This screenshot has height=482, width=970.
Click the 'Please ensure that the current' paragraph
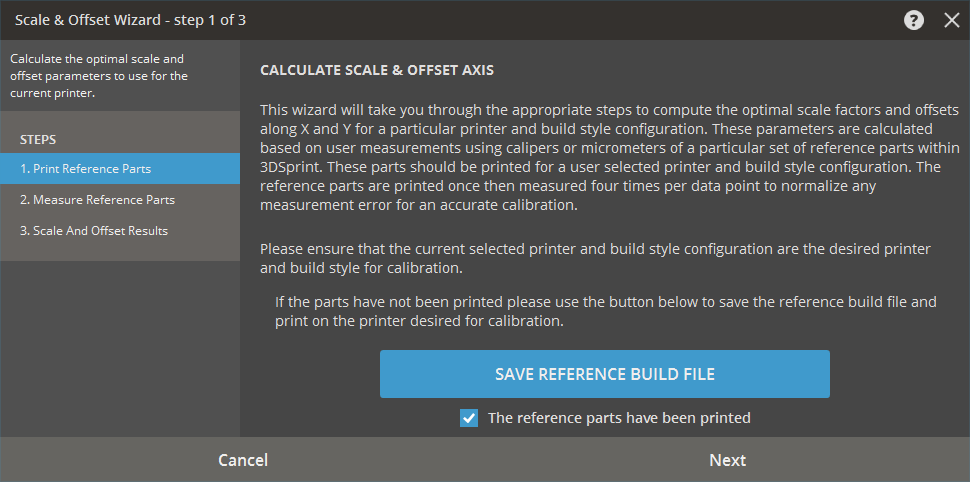click(595, 258)
